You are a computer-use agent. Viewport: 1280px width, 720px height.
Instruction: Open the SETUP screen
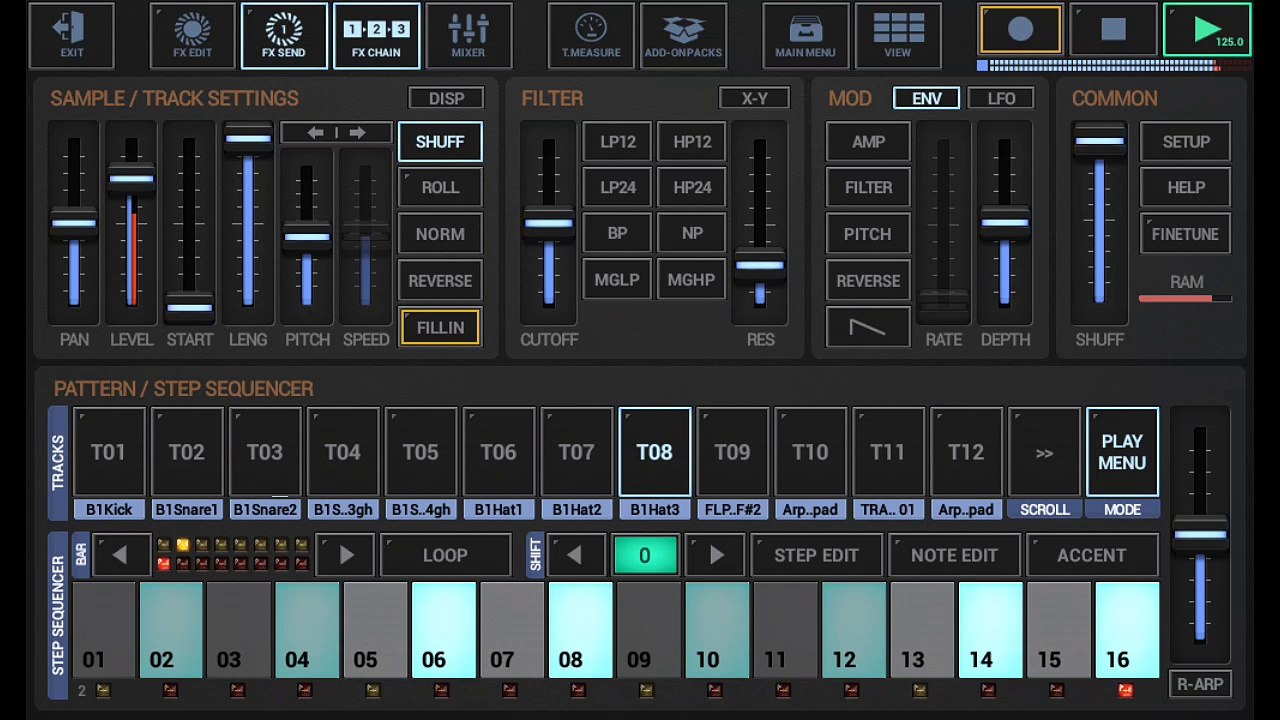coord(1186,142)
